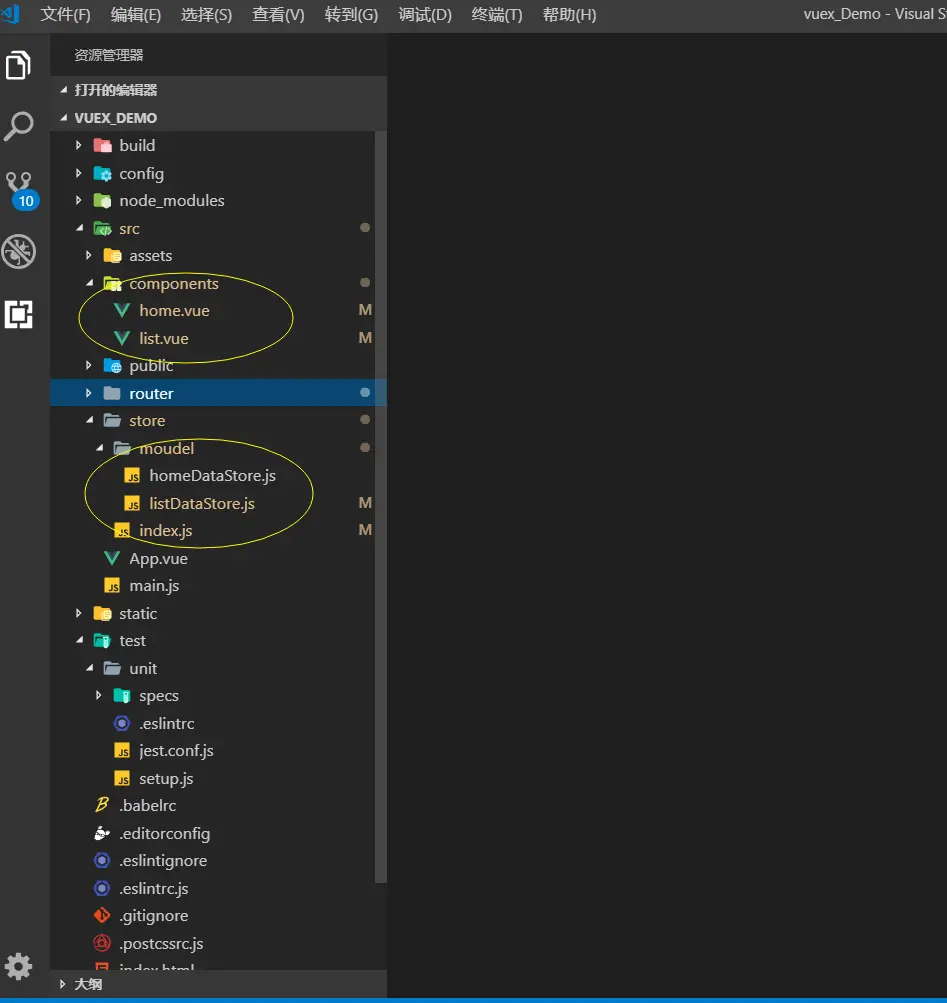The height and width of the screenshot is (1003, 947).
Task: Click the node_modules folder icon
Action: coord(102,201)
